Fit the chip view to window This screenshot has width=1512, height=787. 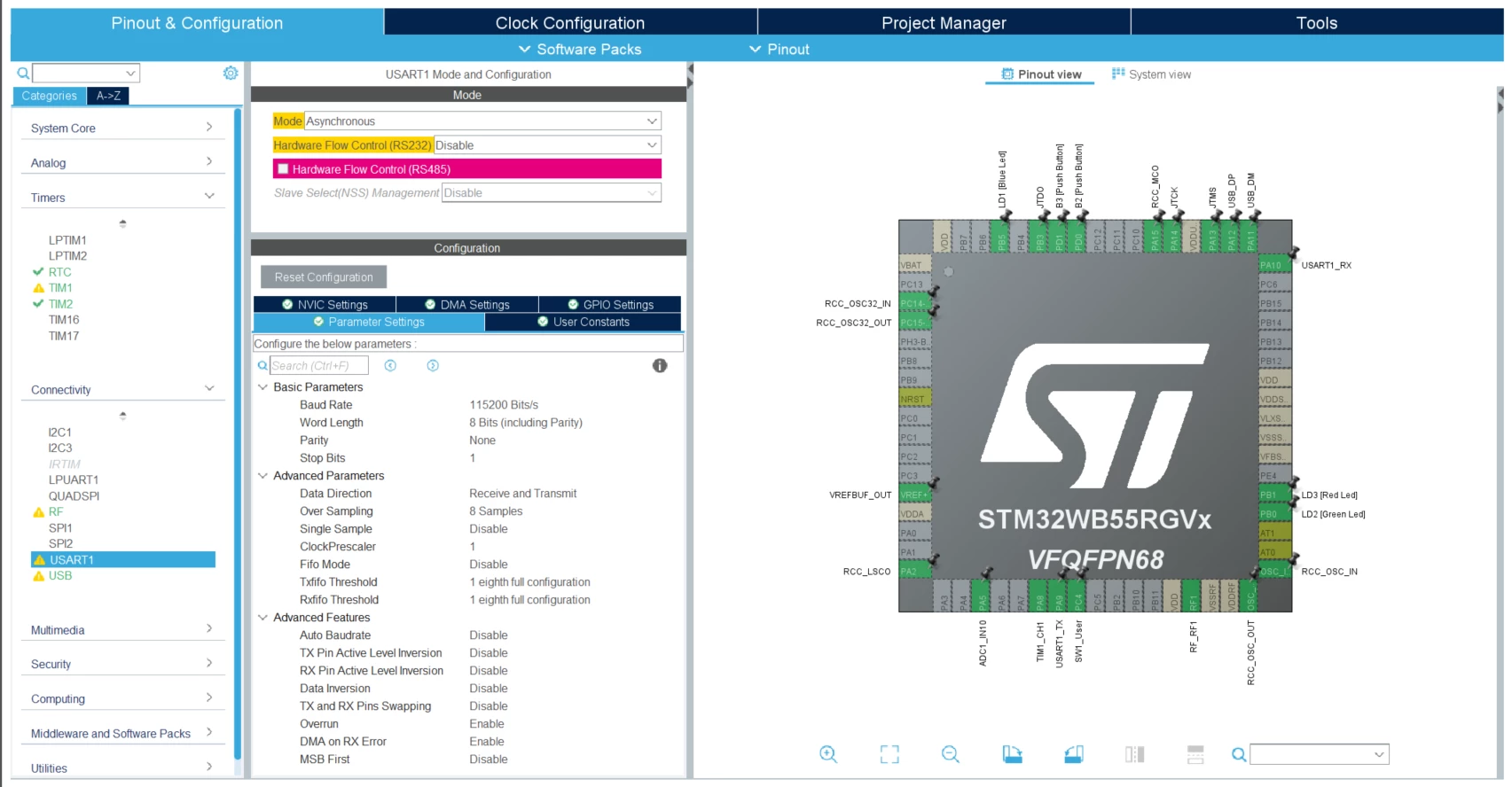[x=889, y=754]
